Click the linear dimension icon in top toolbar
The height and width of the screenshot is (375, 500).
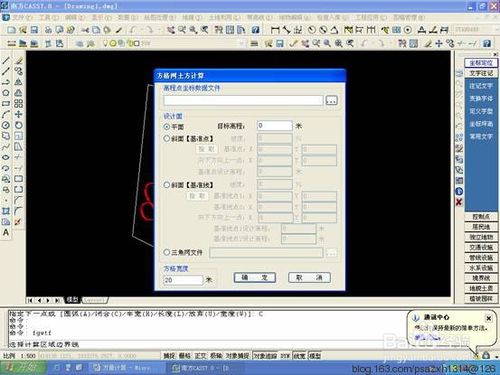(275, 30)
